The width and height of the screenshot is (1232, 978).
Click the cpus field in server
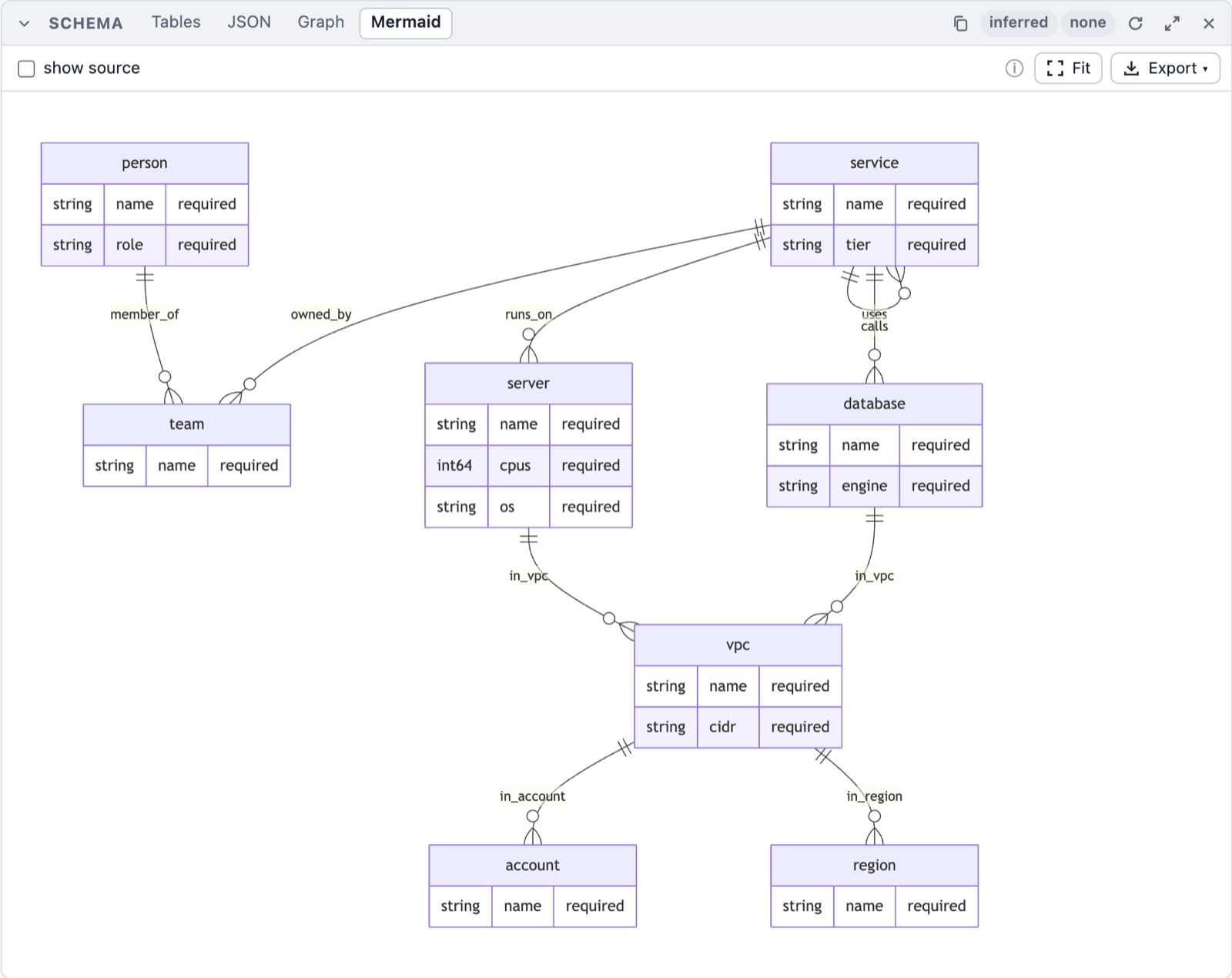point(519,466)
